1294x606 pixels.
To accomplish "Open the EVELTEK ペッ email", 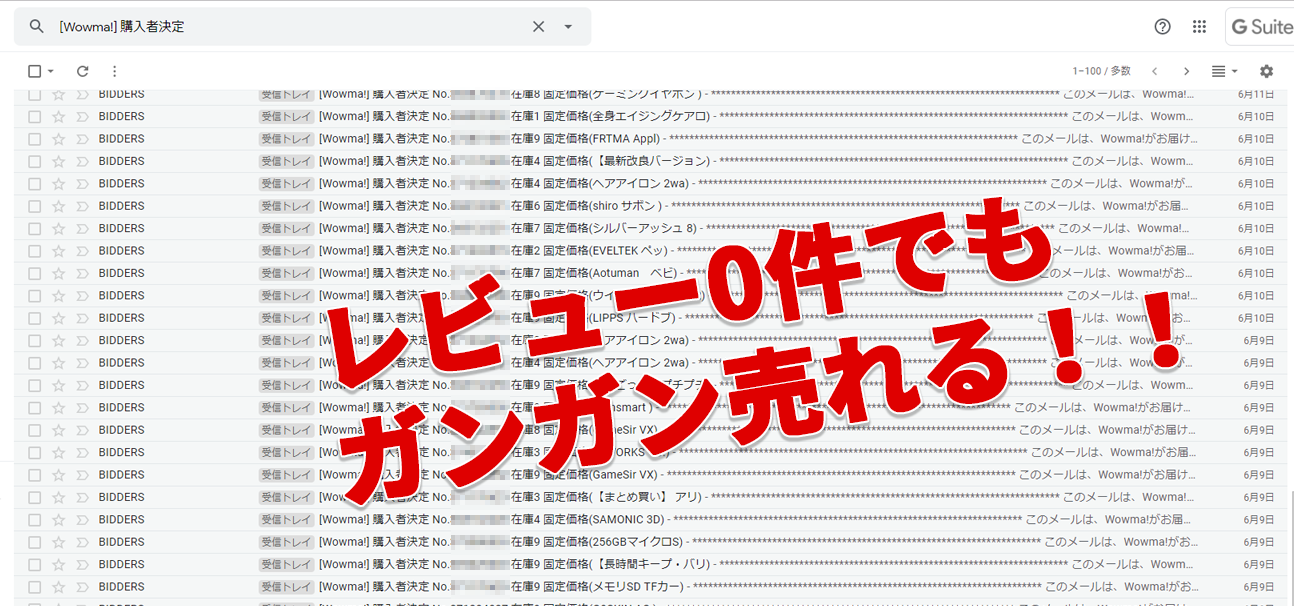I will pos(650,251).
